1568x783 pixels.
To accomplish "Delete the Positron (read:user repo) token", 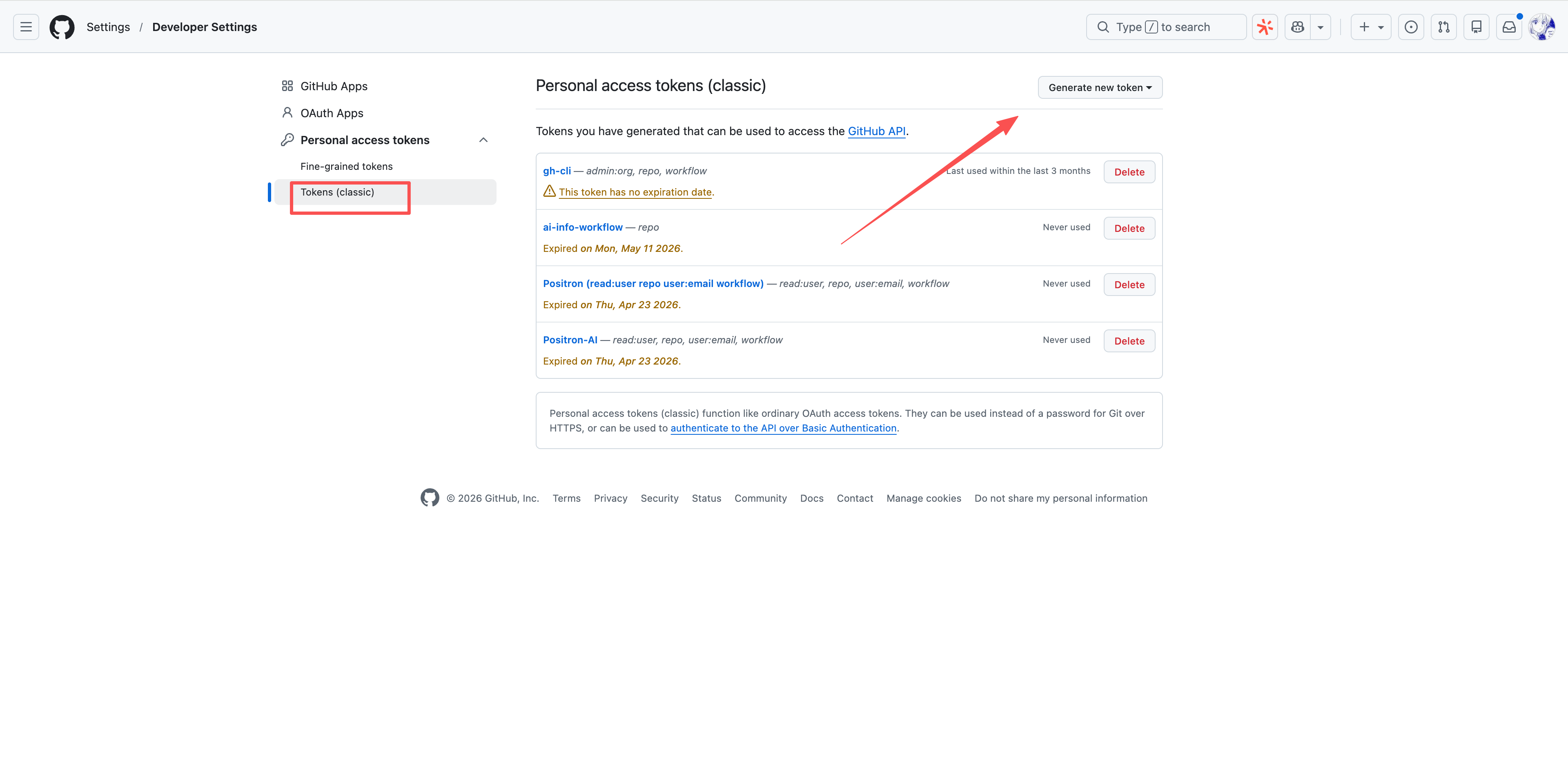I will point(1129,284).
